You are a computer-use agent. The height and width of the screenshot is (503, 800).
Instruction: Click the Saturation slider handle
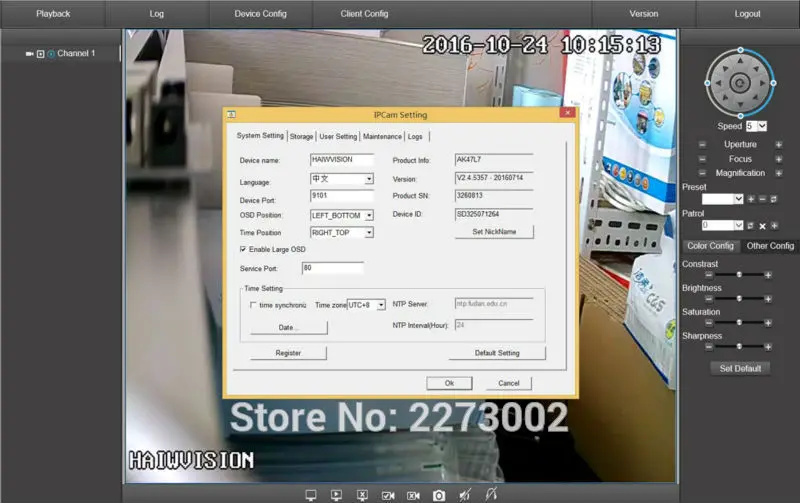[x=739, y=323]
